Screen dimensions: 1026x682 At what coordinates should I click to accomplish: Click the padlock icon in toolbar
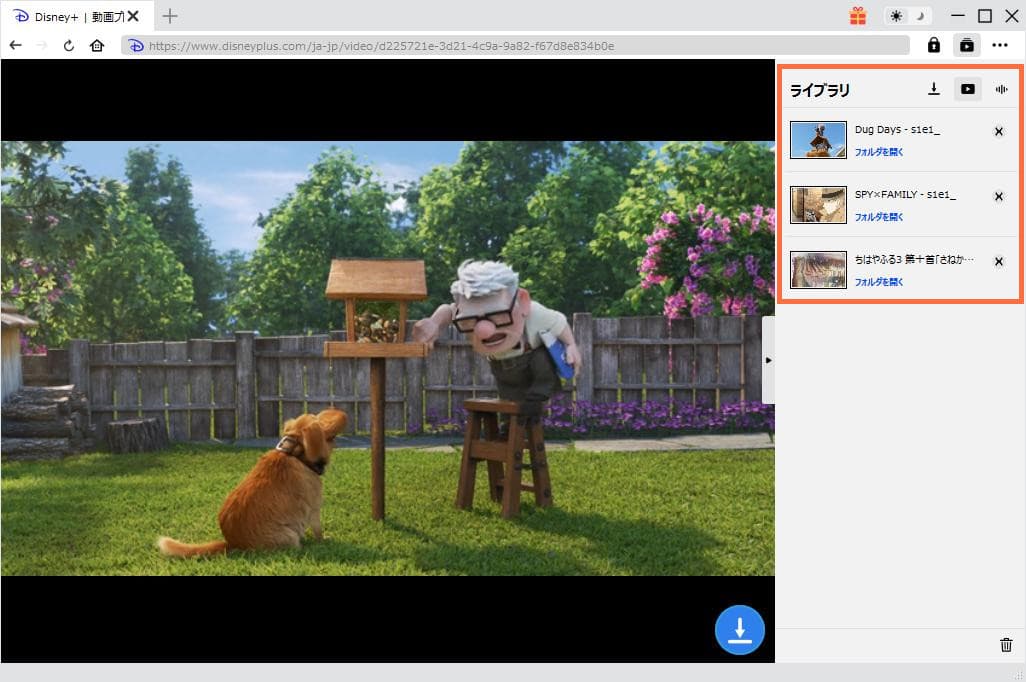(x=933, y=45)
